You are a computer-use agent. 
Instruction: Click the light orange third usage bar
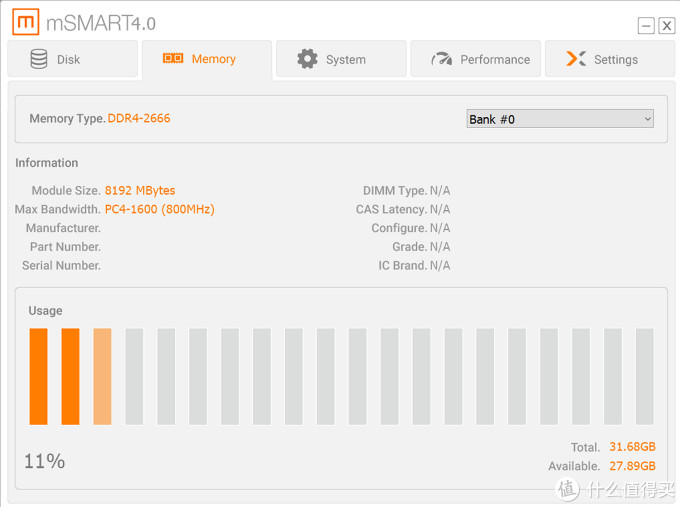pos(102,376)
